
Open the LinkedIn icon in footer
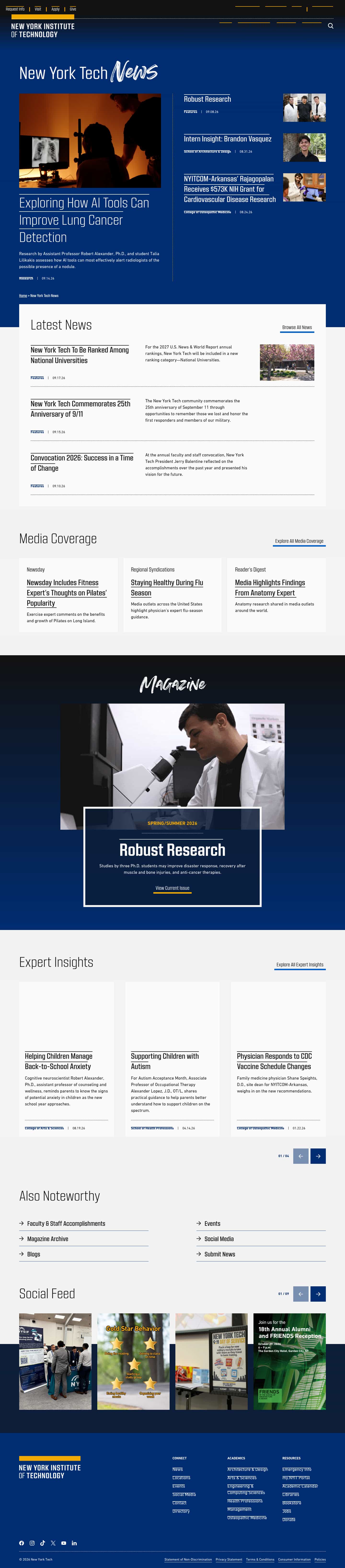tap(74, 1543)
